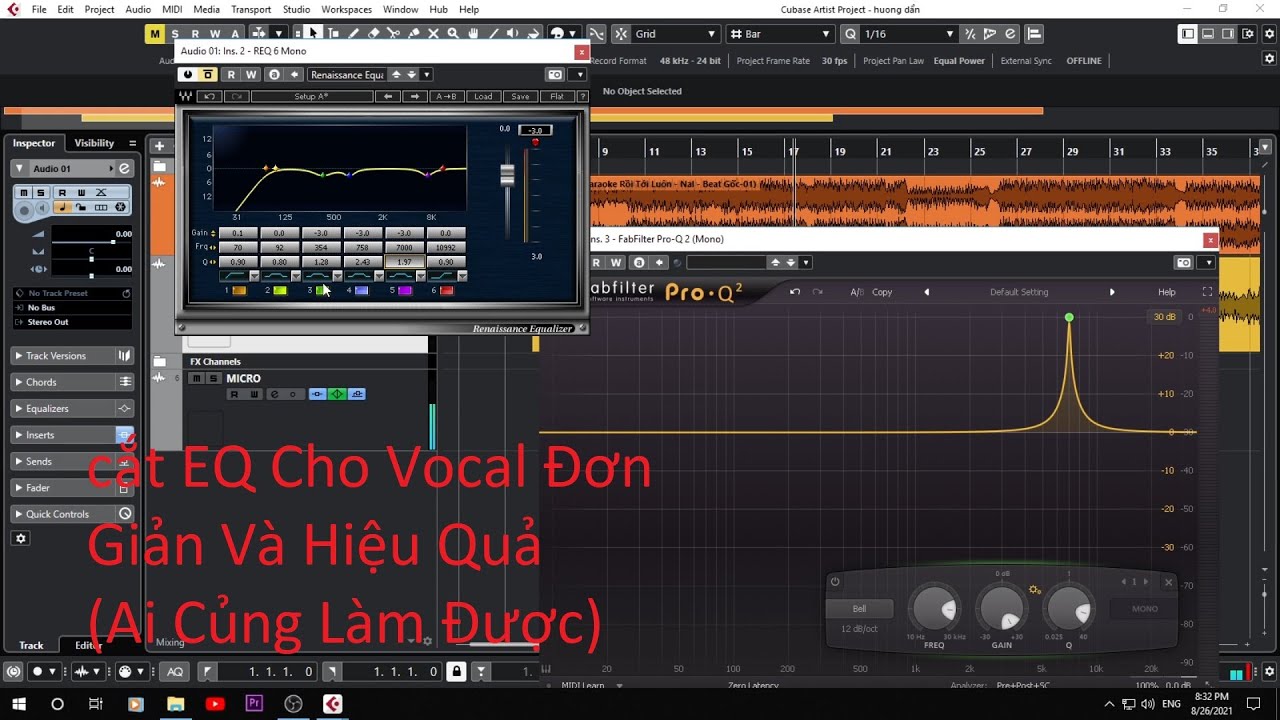Expand the Track Versions inspector section
The height and width of the screenshot is (720, 1280).
click(x=72, y=356)
